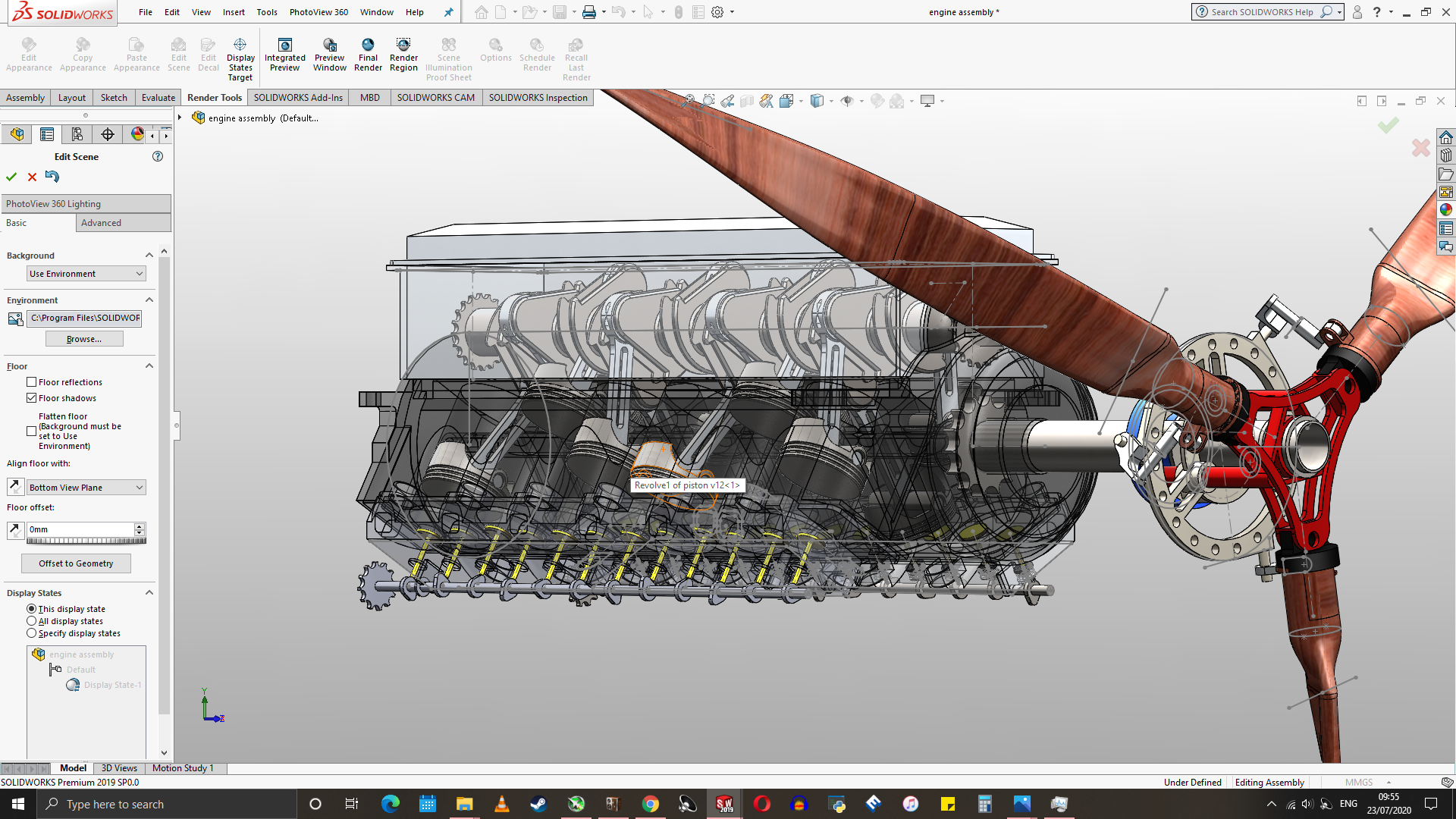
Task: Open Display Style dropdown arrow
Action: click(831, 101)
